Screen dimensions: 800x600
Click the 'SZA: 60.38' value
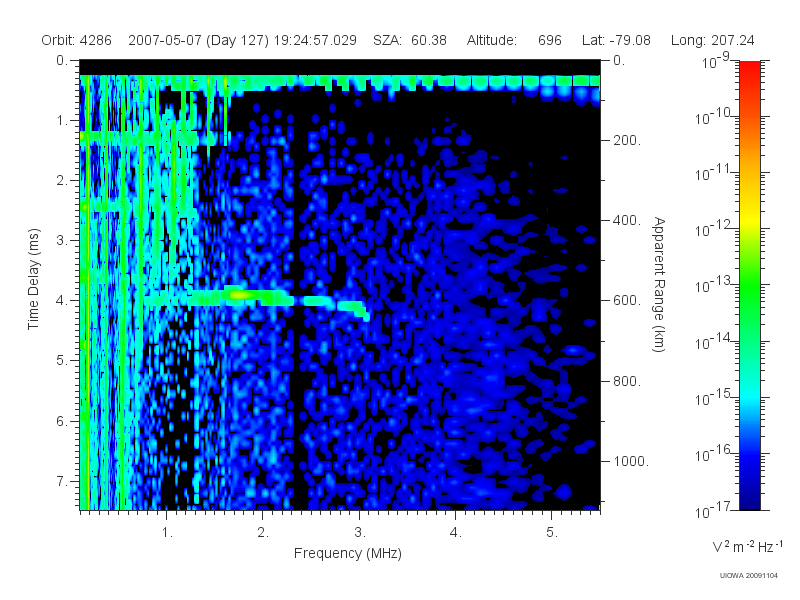click(x=410, y=40)
